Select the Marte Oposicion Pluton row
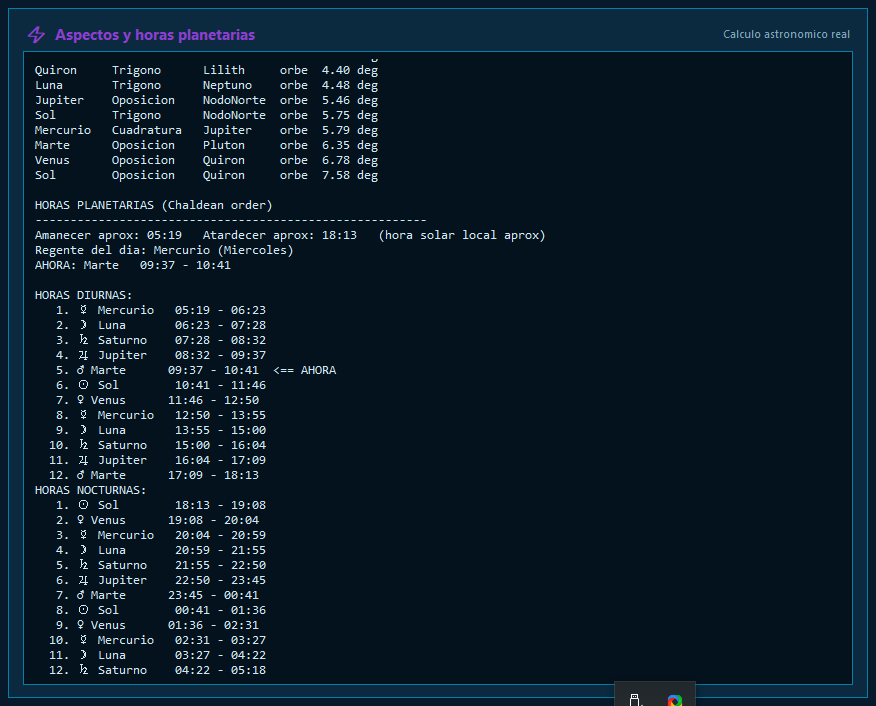The image size is (876, 706). (206, 145)
